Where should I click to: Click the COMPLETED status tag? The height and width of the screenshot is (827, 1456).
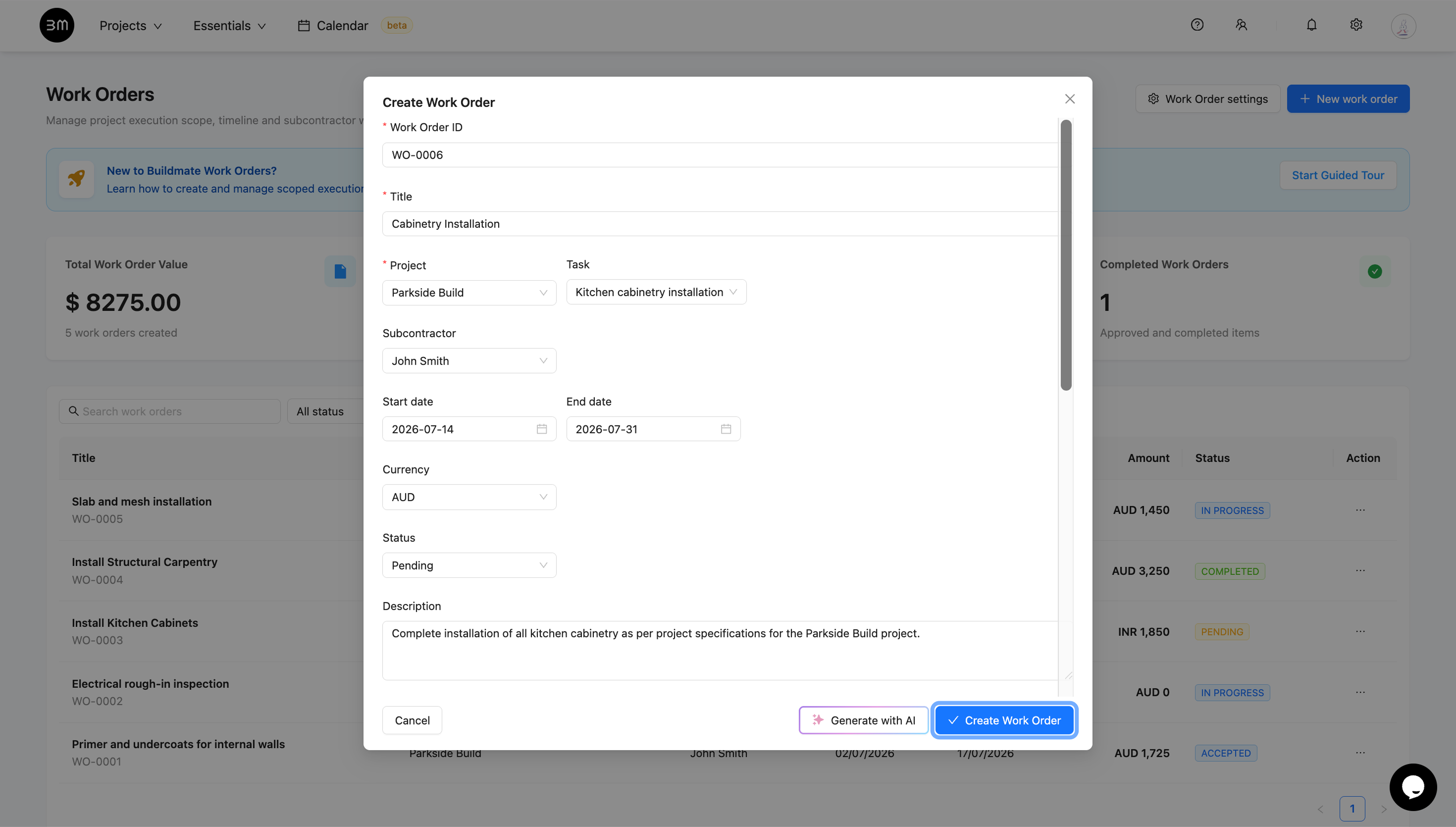click(1230, 571)
